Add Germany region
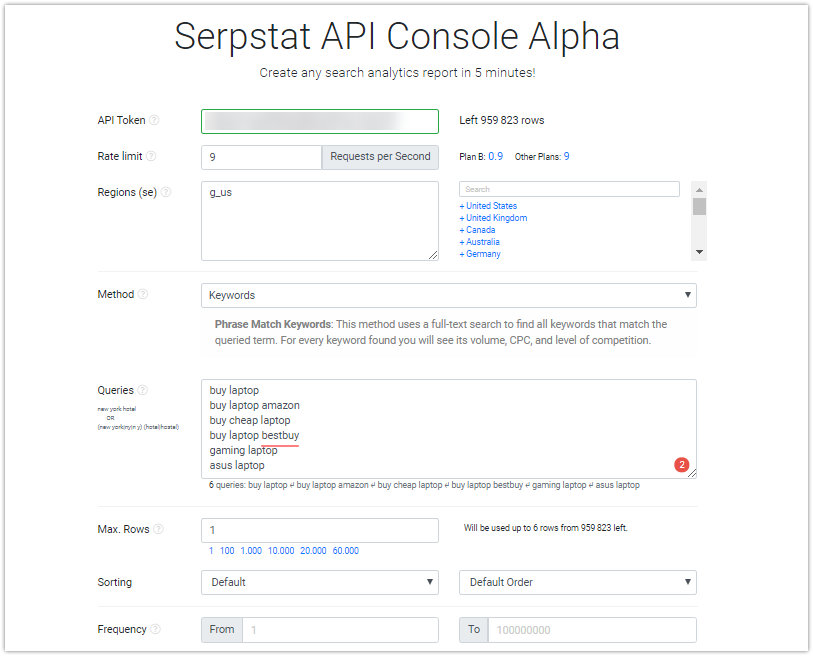 click(480, 254)
